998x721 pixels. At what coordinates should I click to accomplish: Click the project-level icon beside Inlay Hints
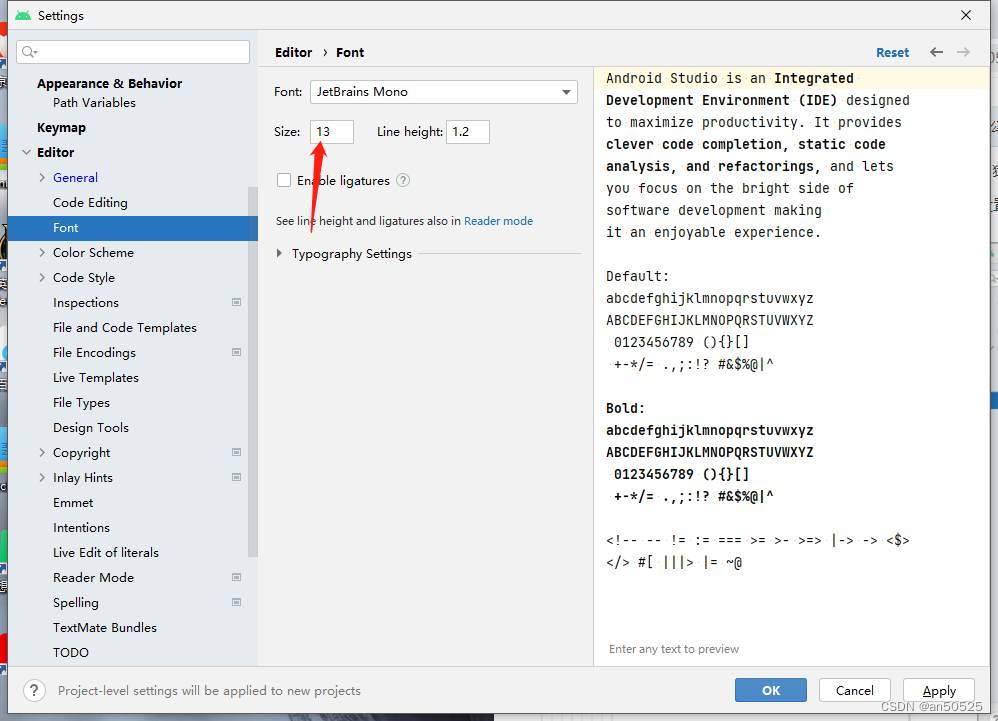pyautogui.click(x=237, y=477)
